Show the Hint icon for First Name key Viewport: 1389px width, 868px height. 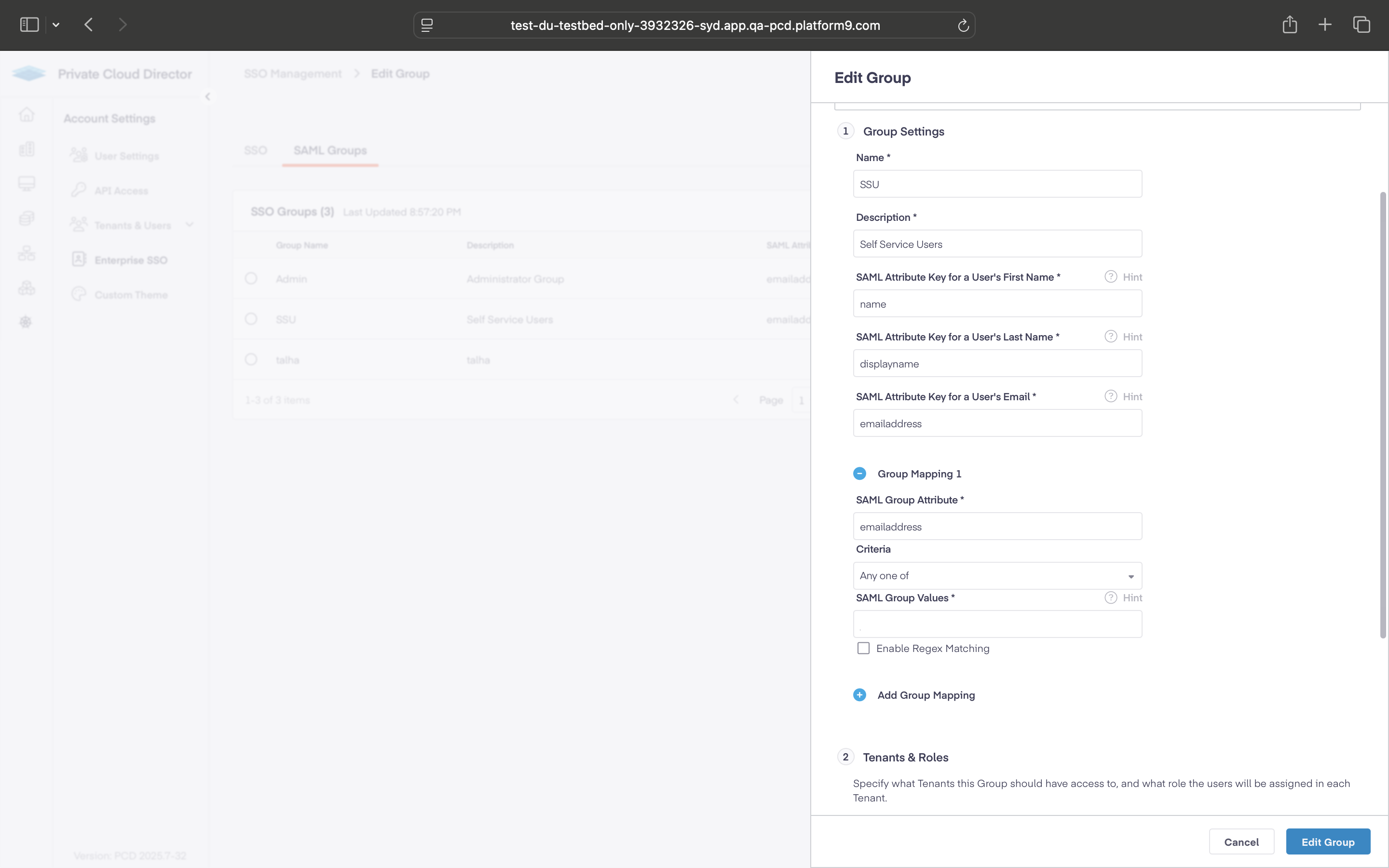click(x=1111, y=277)
